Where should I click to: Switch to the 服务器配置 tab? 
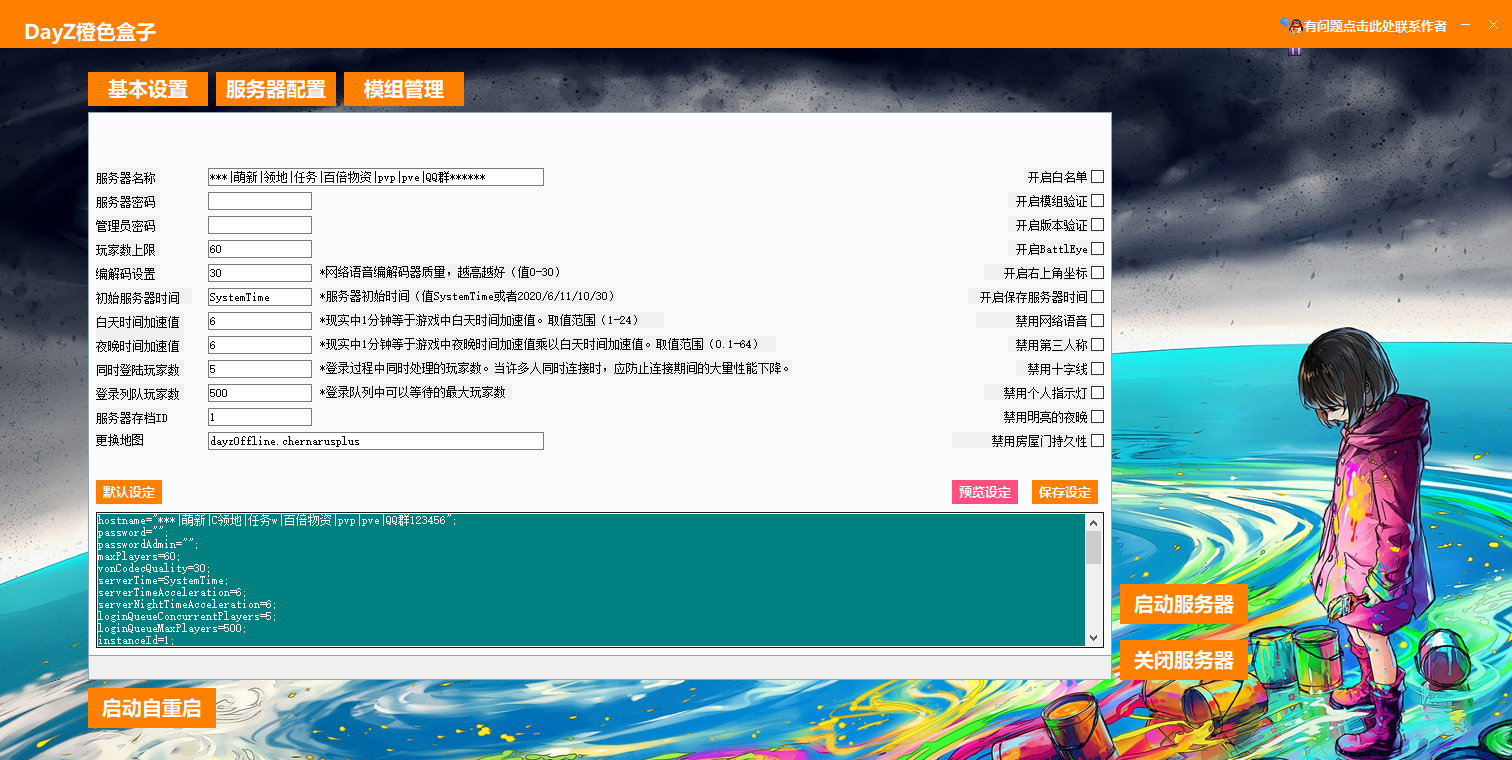(276, 89)
